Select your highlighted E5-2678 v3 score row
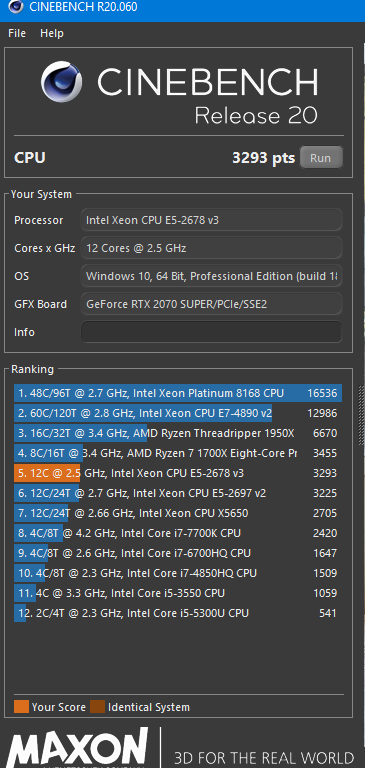Screen dimensions: 365x768 point(177,473)
